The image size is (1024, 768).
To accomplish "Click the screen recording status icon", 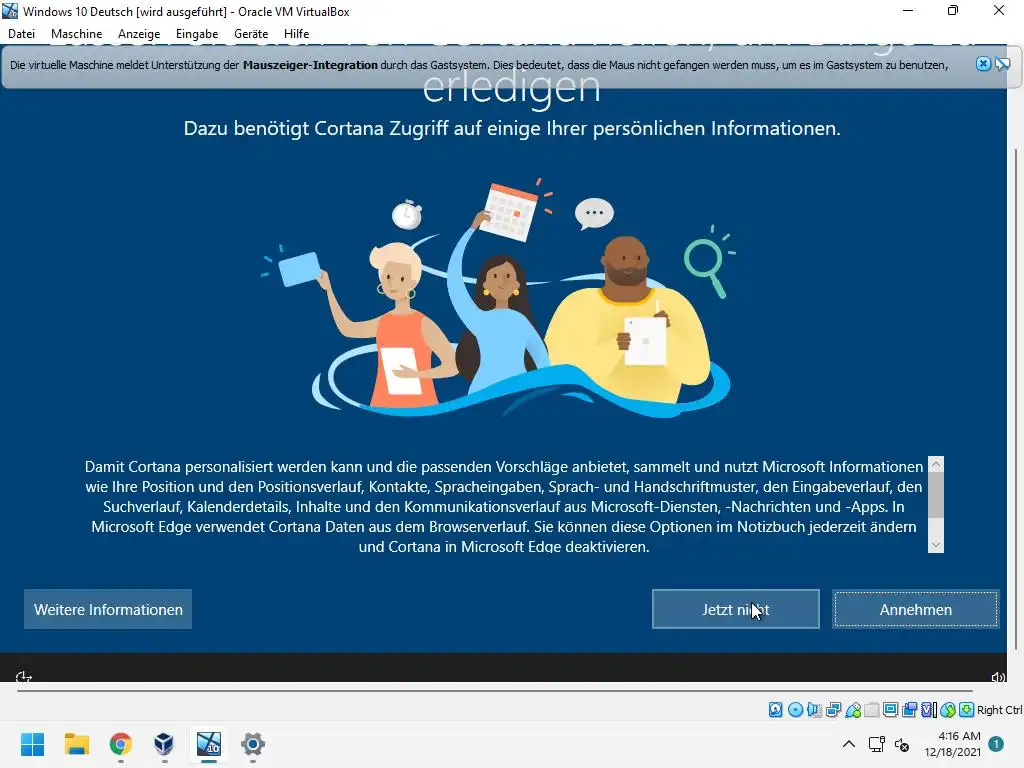I will click(909, 710).
